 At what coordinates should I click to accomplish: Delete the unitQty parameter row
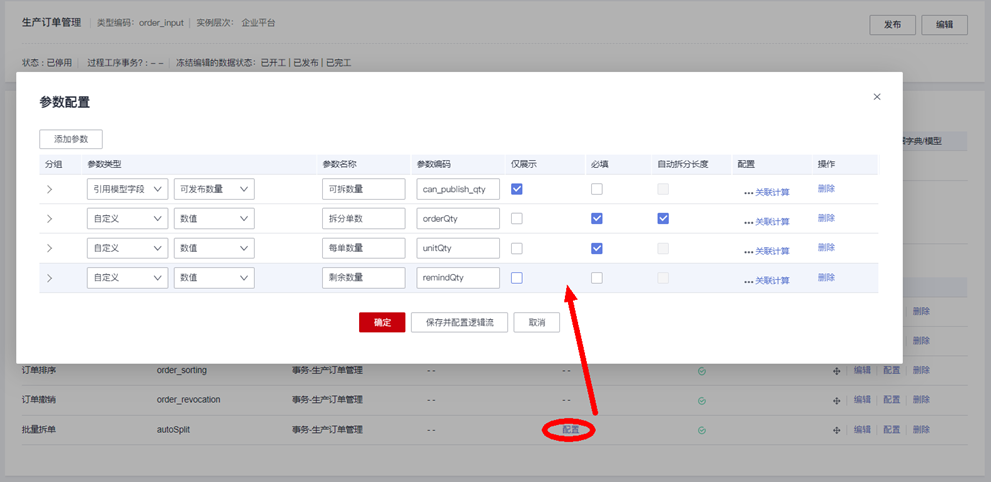pos(826,248)
